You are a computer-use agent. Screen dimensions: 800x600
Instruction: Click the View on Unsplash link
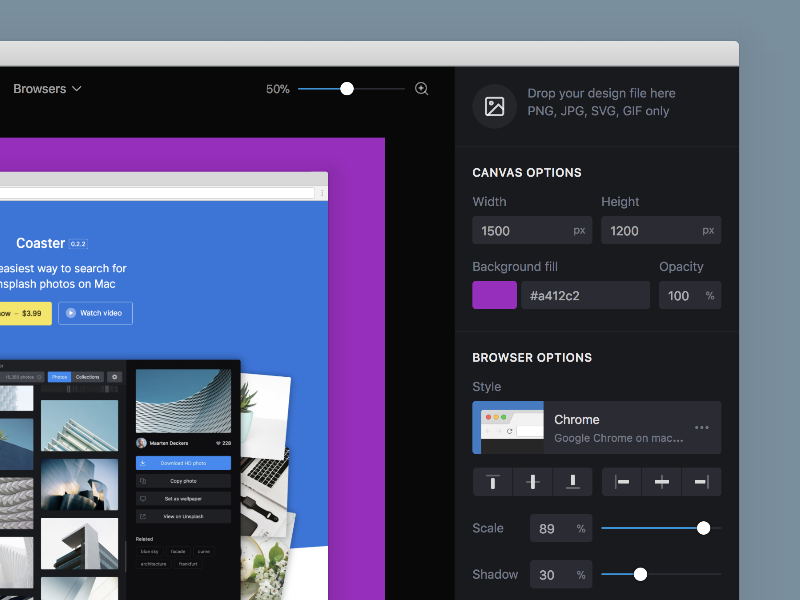tap(184, 516)
